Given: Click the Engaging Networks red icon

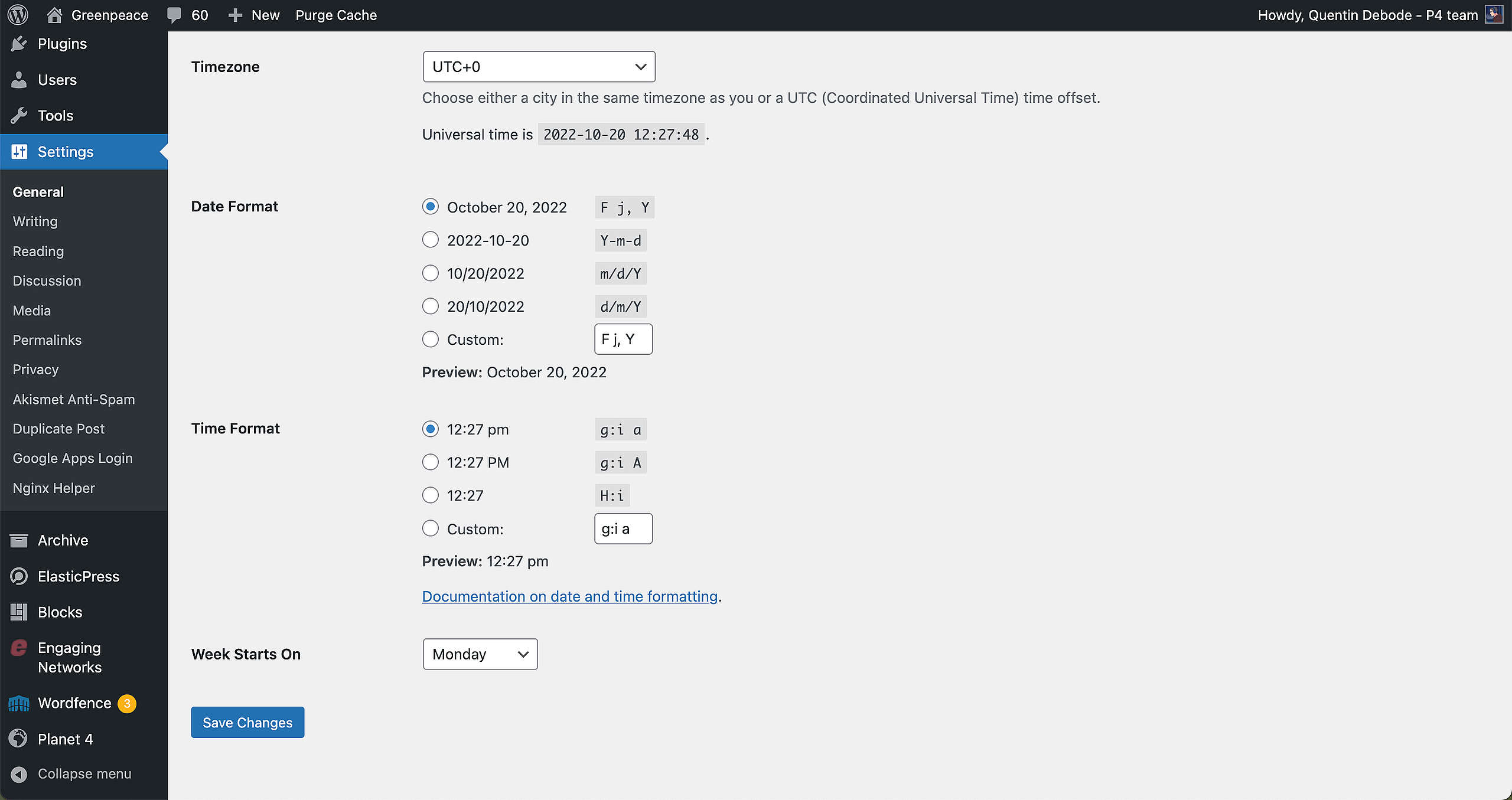Looking at the screenshot, I should (x=19, y=648).
